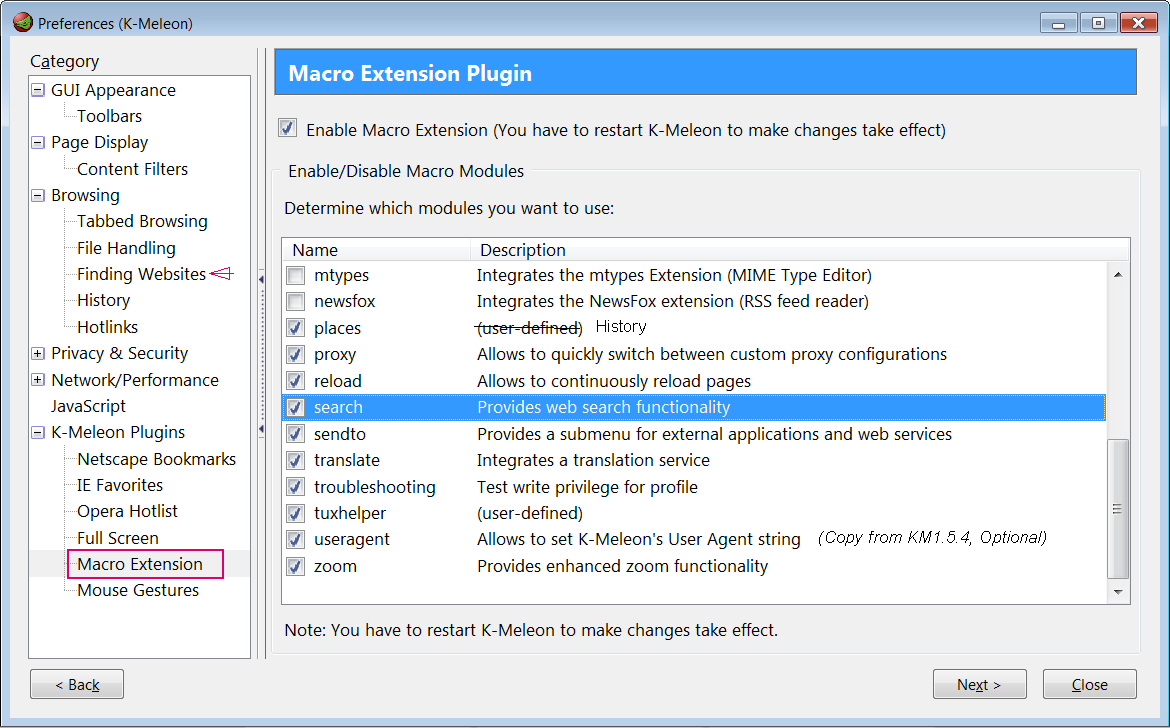
Task: Click the K-Meleon app icon in title bar
Action: click(22, 23)
